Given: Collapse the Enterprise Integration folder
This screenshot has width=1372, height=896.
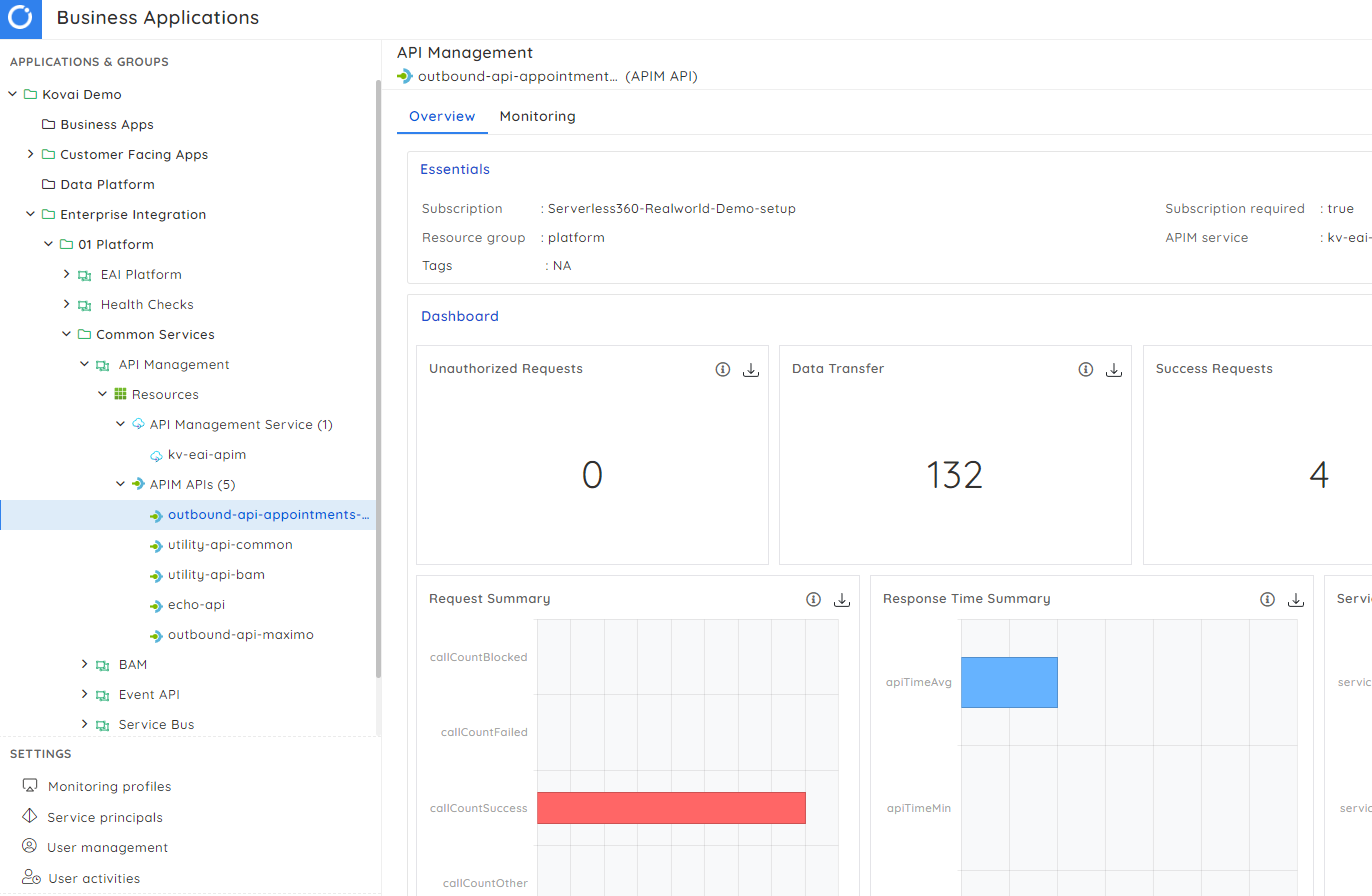Looking at the screenshot, I should pos(30,214).
